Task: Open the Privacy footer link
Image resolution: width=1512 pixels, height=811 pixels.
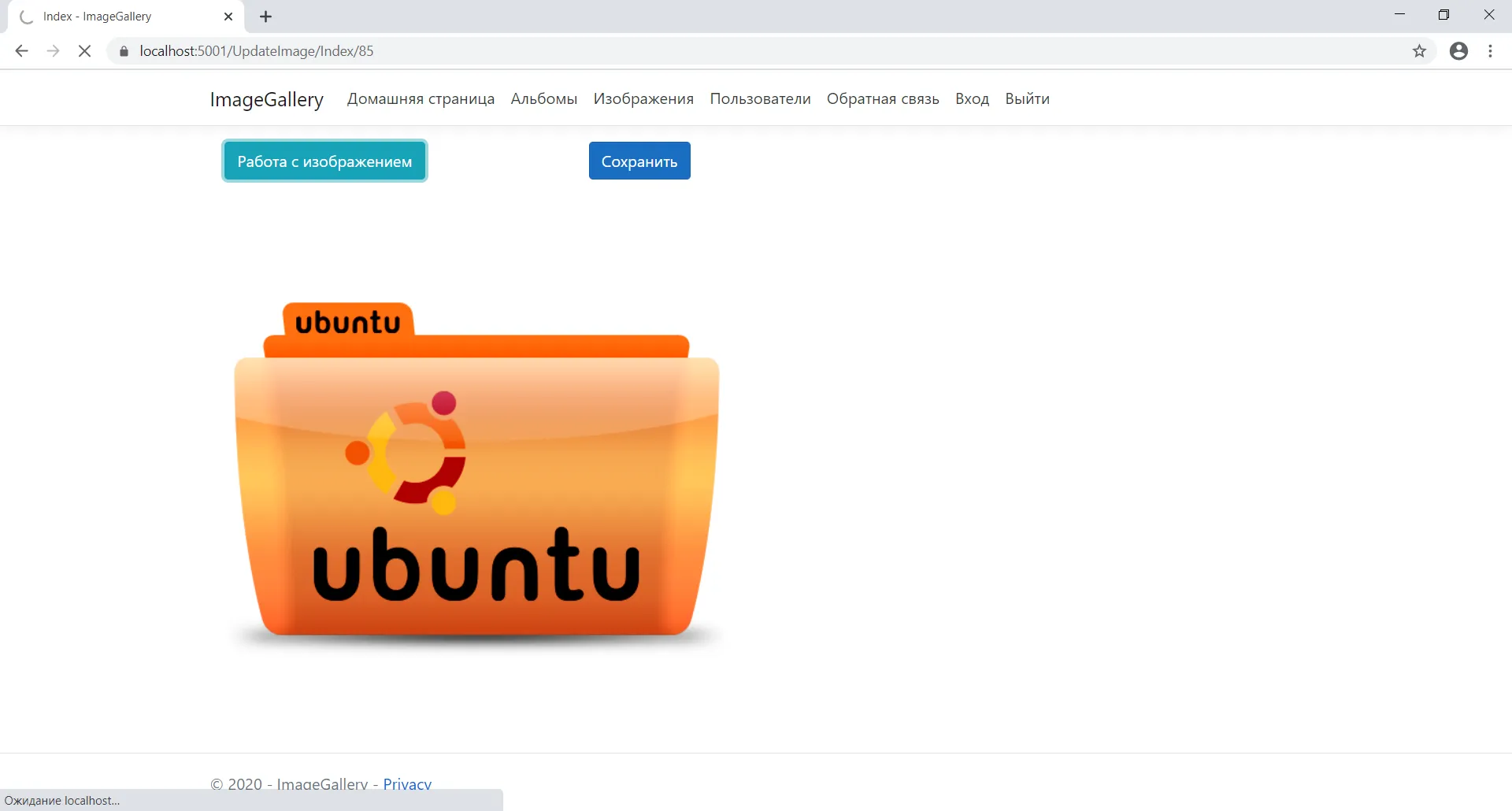Action: click(407, 784)
